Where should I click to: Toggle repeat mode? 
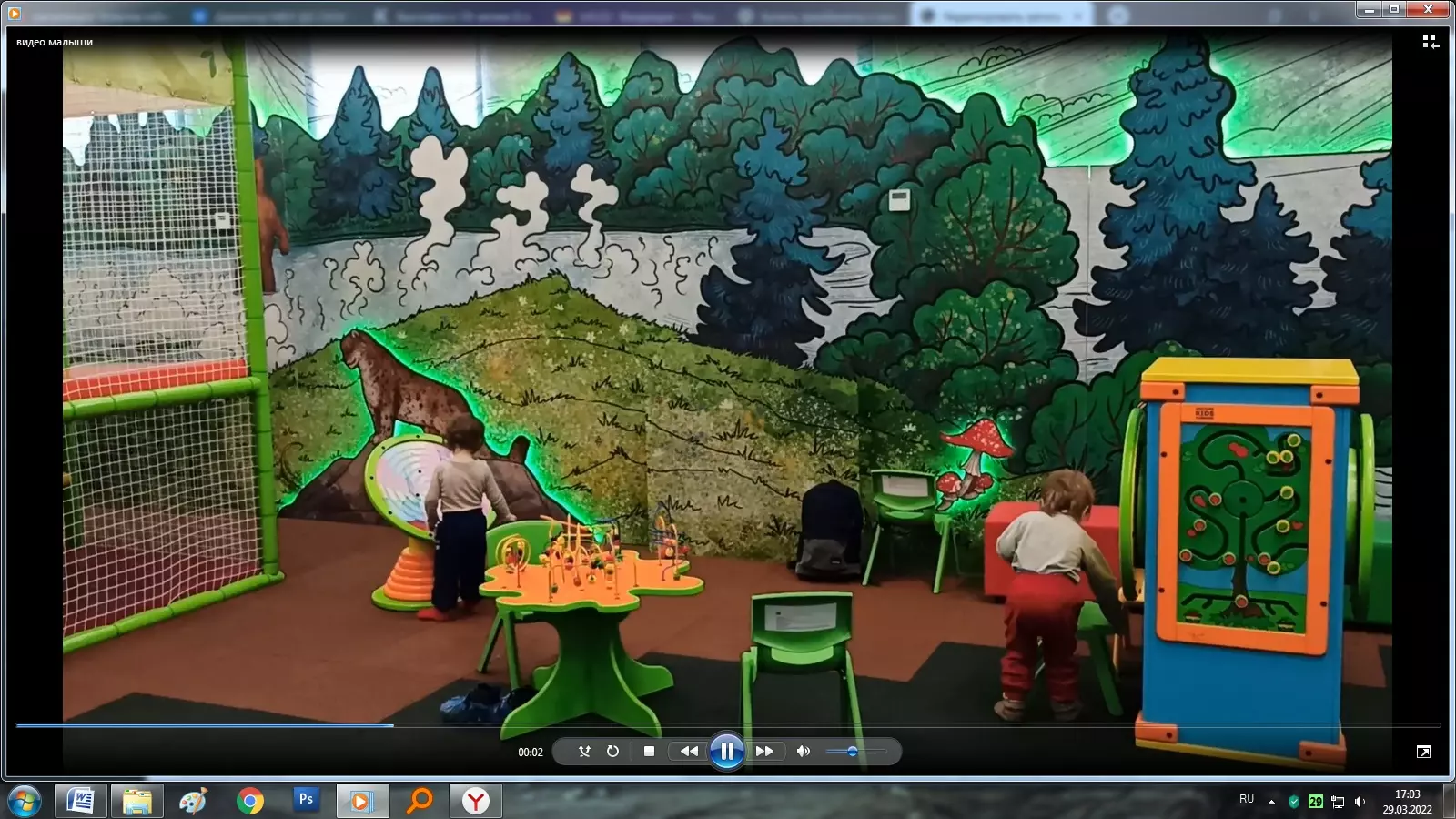(612, 752)
